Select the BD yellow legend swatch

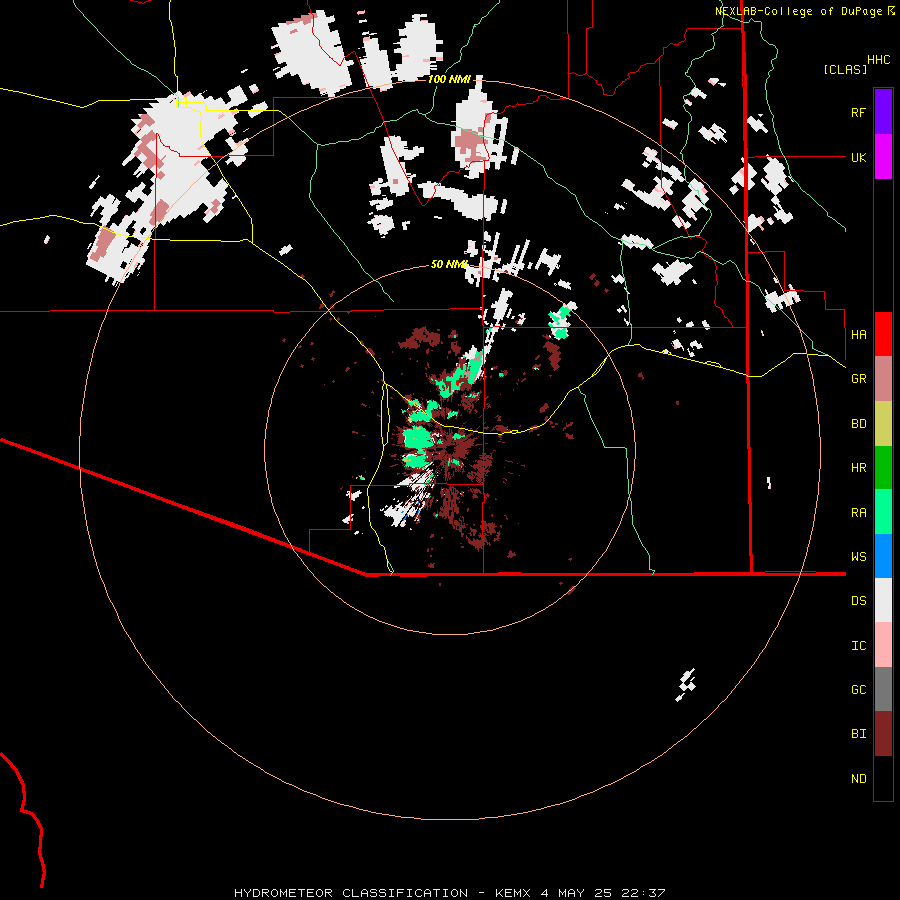point(883,424)
